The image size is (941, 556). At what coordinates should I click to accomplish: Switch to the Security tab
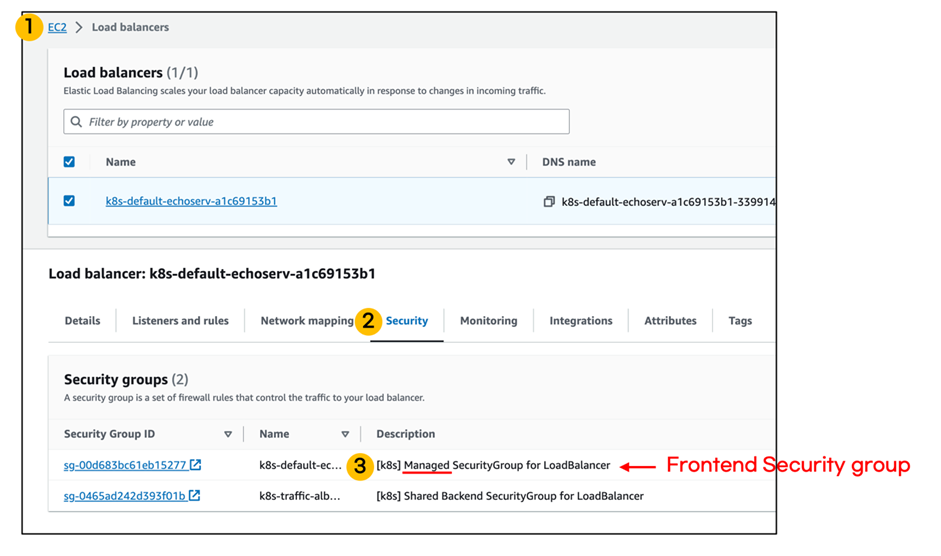coord(407,321)
